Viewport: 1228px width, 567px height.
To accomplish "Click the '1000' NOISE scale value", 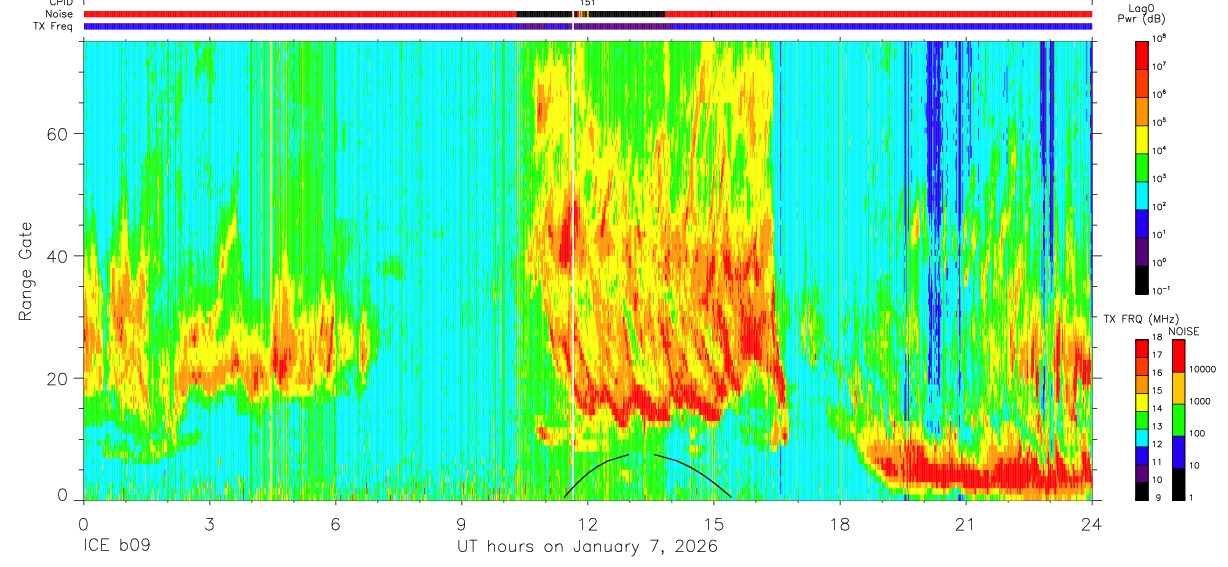I will tap(1199, 402).
